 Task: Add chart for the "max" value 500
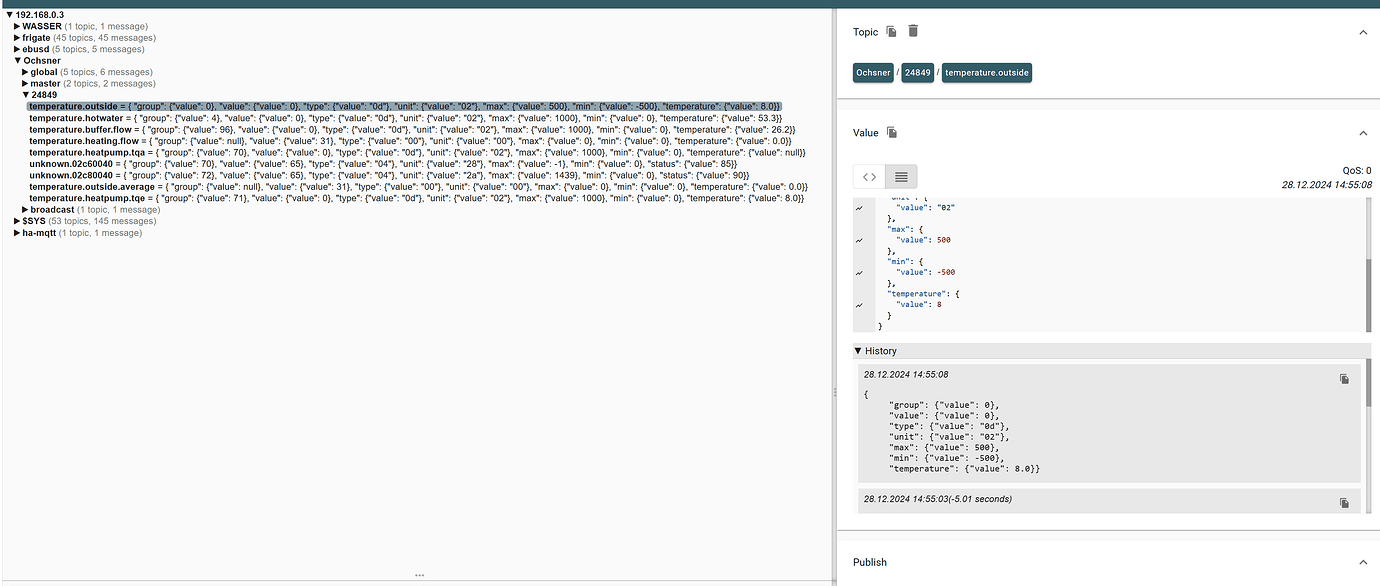click(x=859, y=240)
